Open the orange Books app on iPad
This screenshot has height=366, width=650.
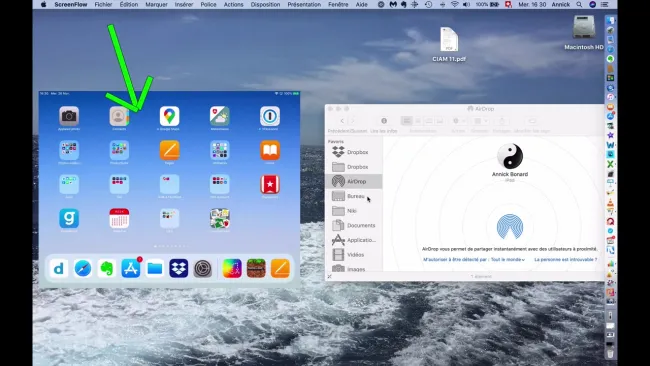tap(270, 150)
